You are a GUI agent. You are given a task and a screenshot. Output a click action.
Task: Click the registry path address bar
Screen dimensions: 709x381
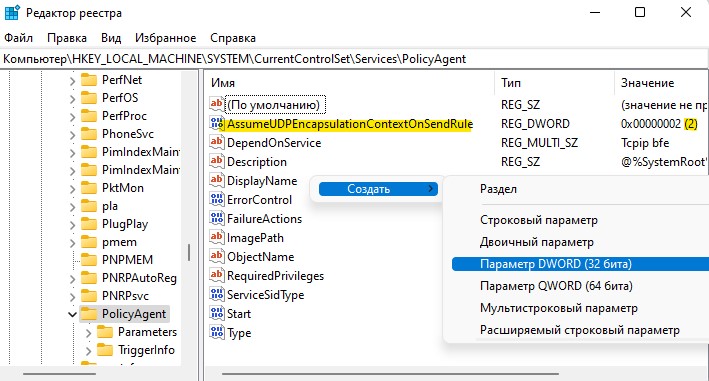pos(354,59)
